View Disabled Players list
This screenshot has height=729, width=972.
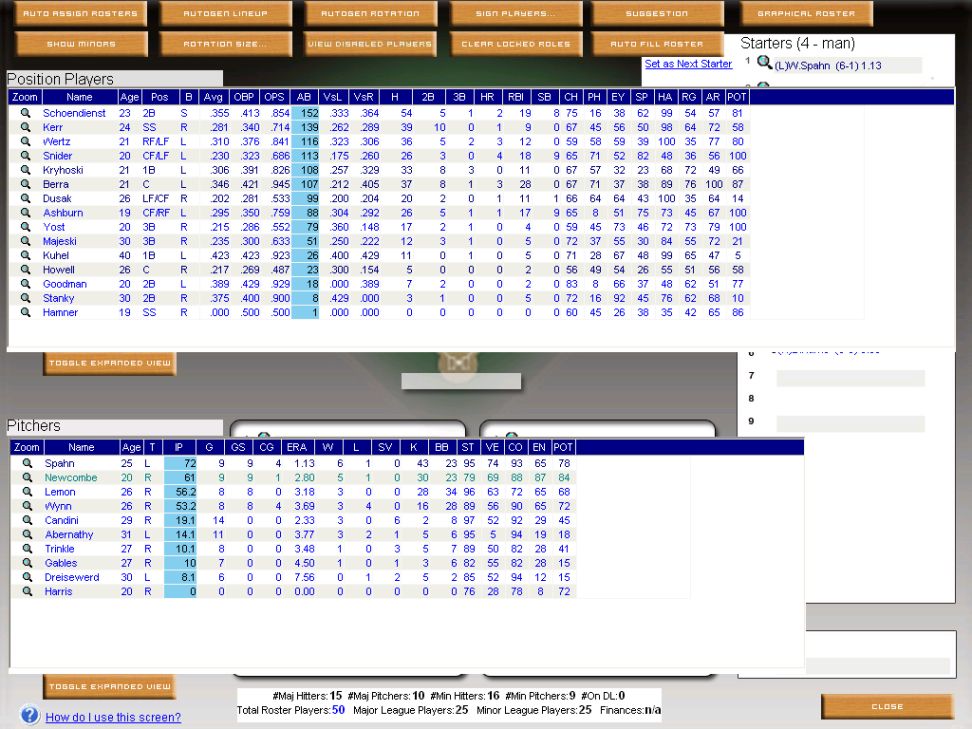370,44
